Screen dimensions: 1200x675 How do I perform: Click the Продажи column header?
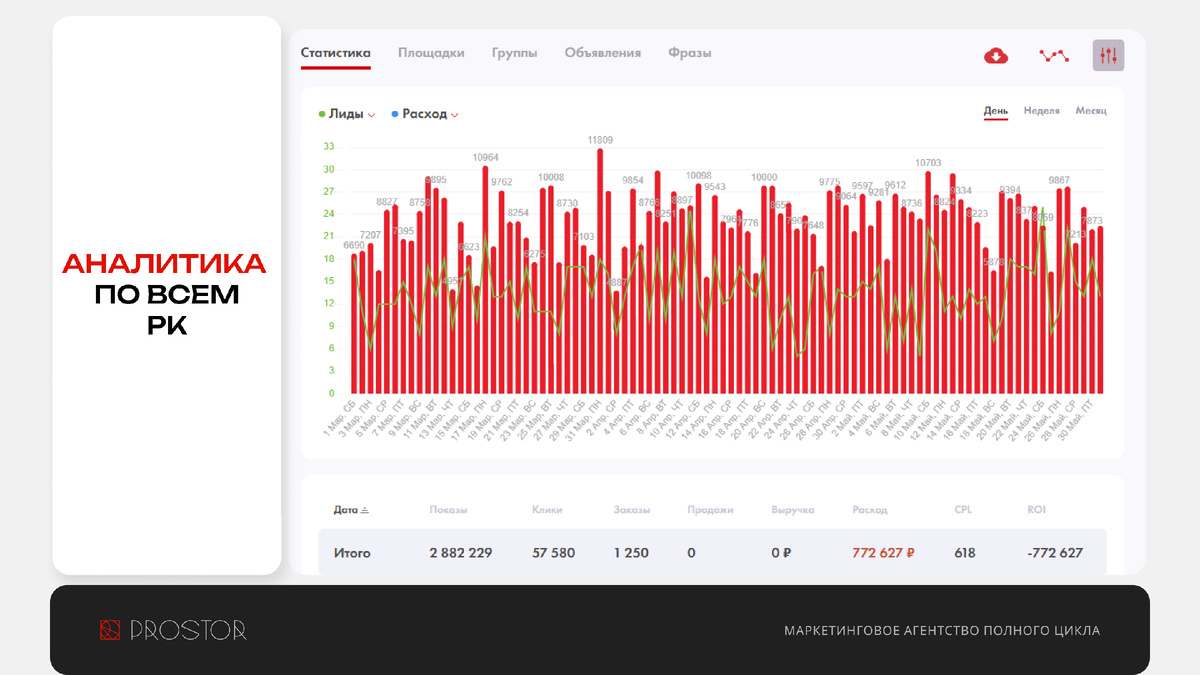click(x=711, y=510)
